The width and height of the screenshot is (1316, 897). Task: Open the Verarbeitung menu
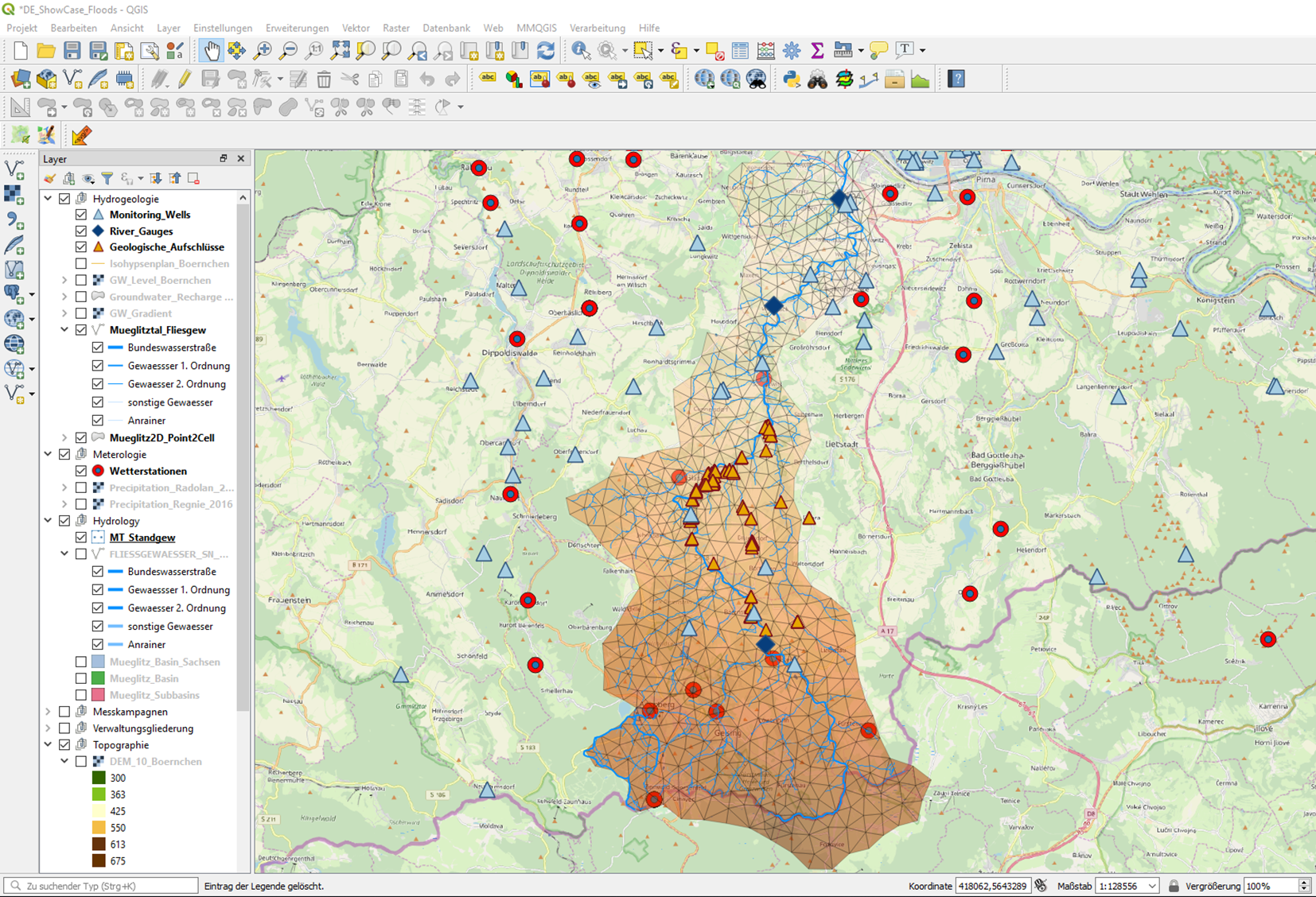pyautogui.click(x=597, y=28)
